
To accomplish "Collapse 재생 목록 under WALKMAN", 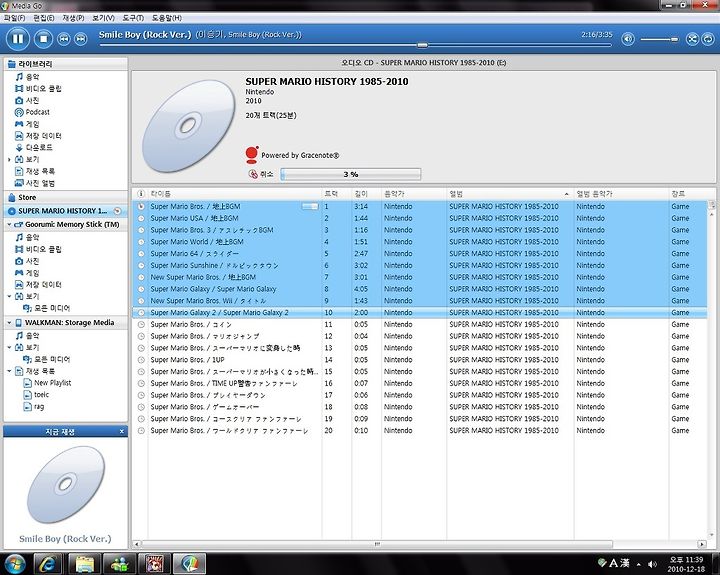I will click(9, 371).
